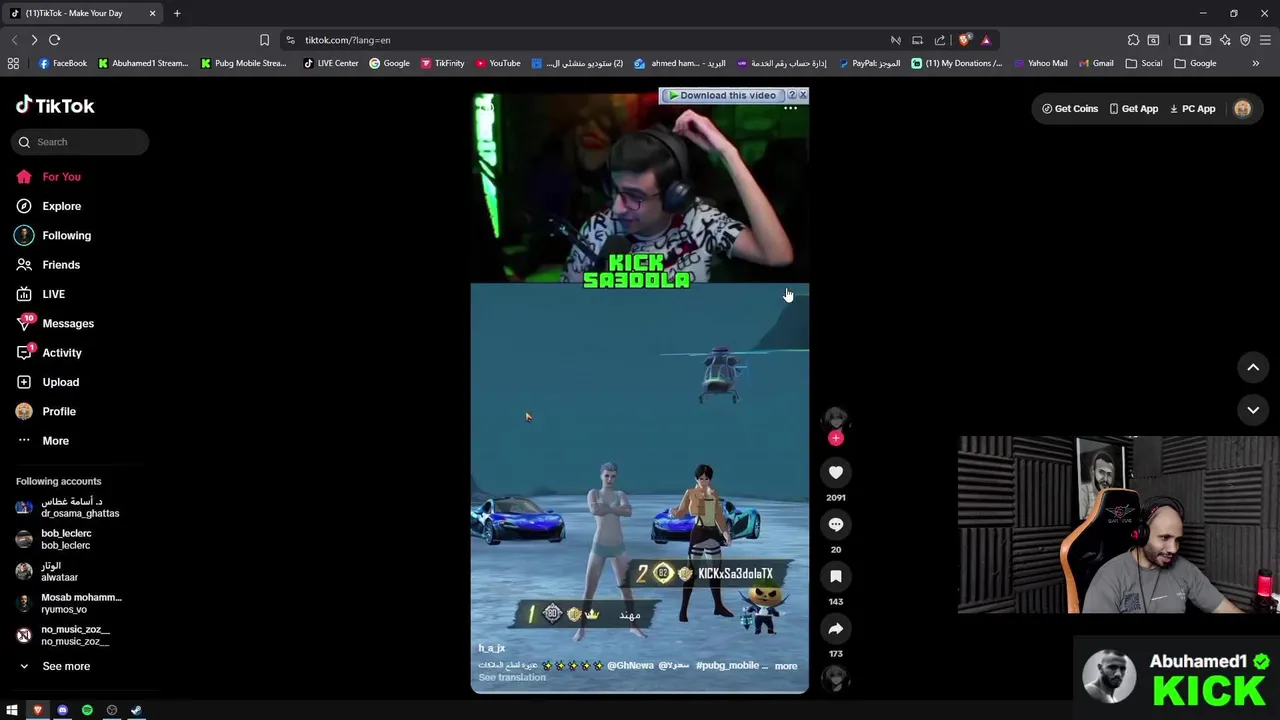
Task: Open no_music_zoz__ following account
Action: [63, 635]
